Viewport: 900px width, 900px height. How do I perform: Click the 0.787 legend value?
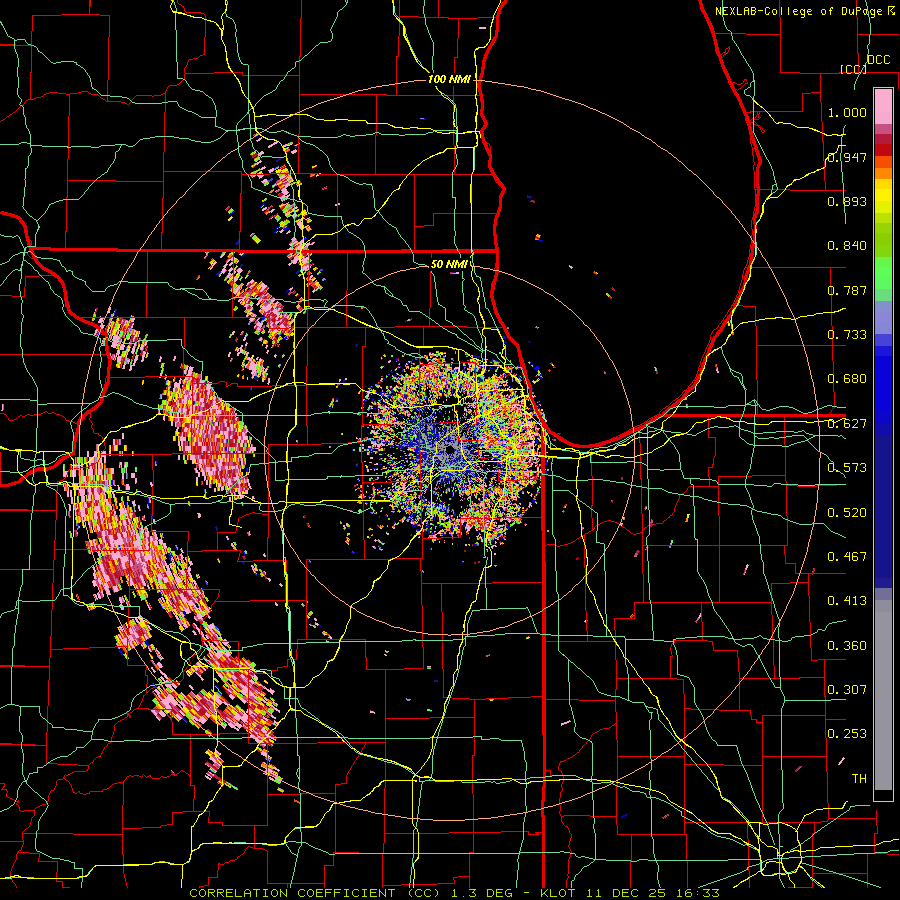847,290
